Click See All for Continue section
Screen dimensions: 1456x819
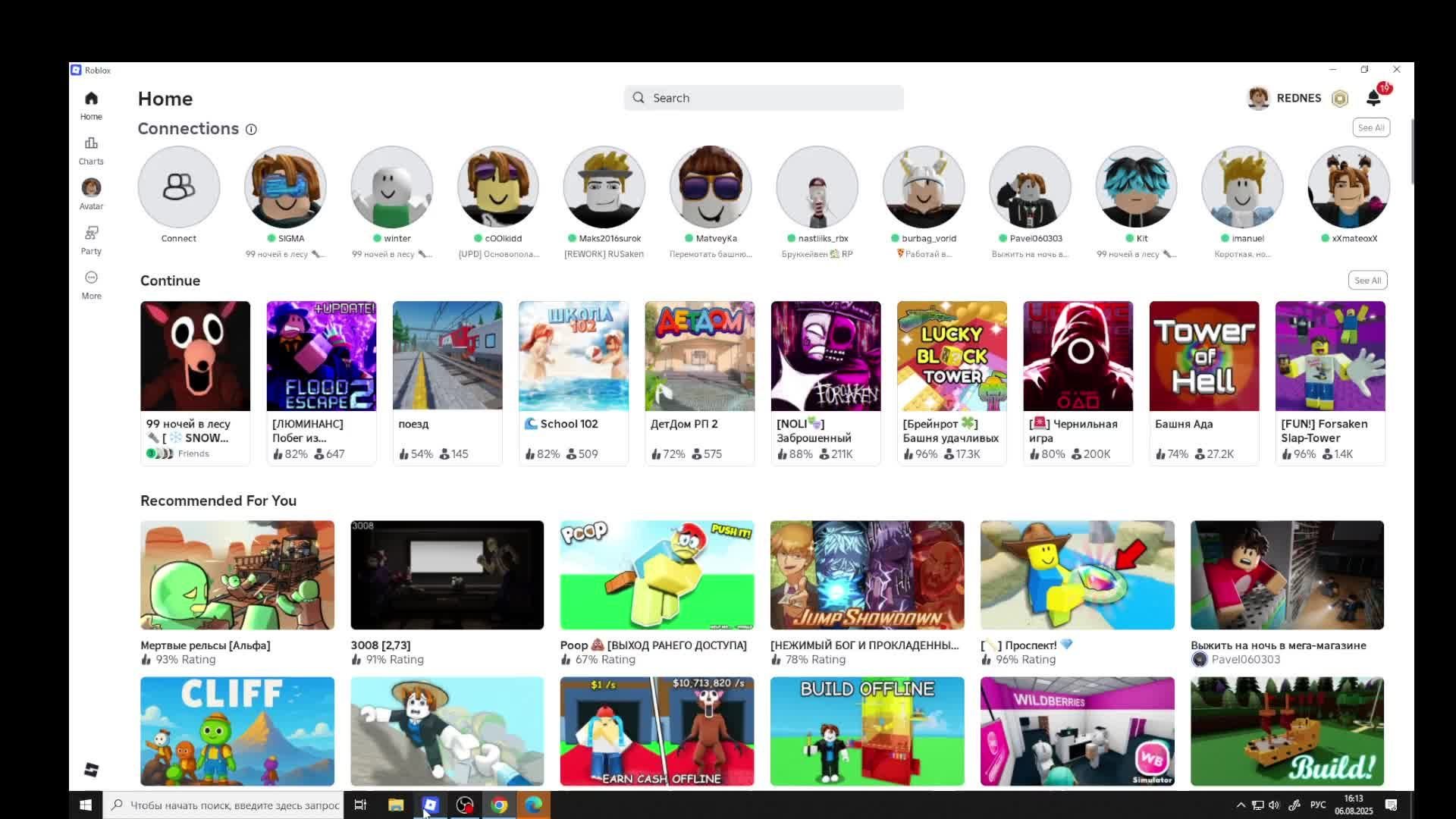[x=1367, y=281]
